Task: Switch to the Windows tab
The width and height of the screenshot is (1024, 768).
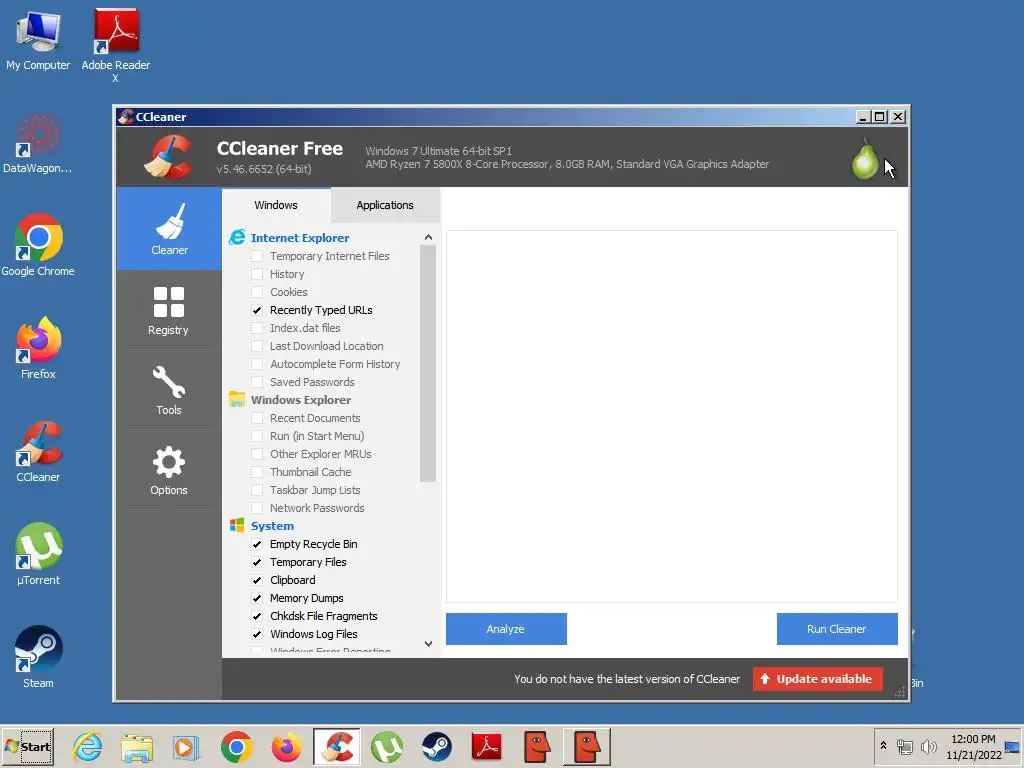Action: coord(276,205)
